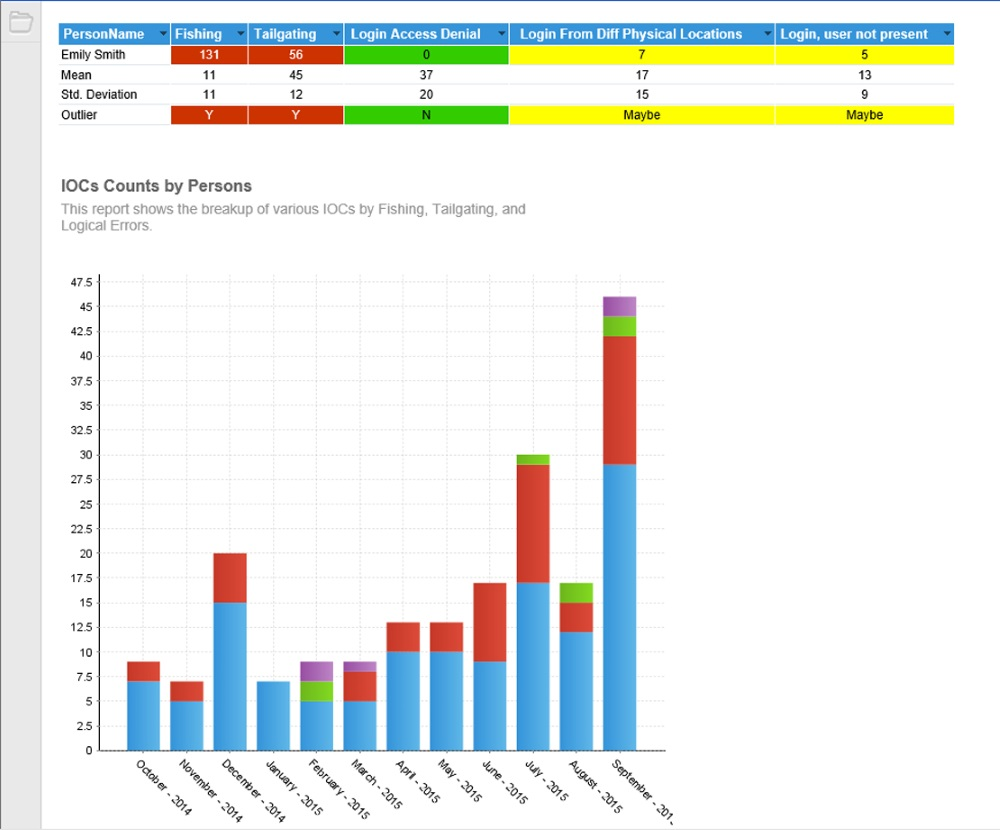Open Login From Diff Physical Locations dropdown arrow
This screenshot has height=830, width=1000.
coord(767,34)
